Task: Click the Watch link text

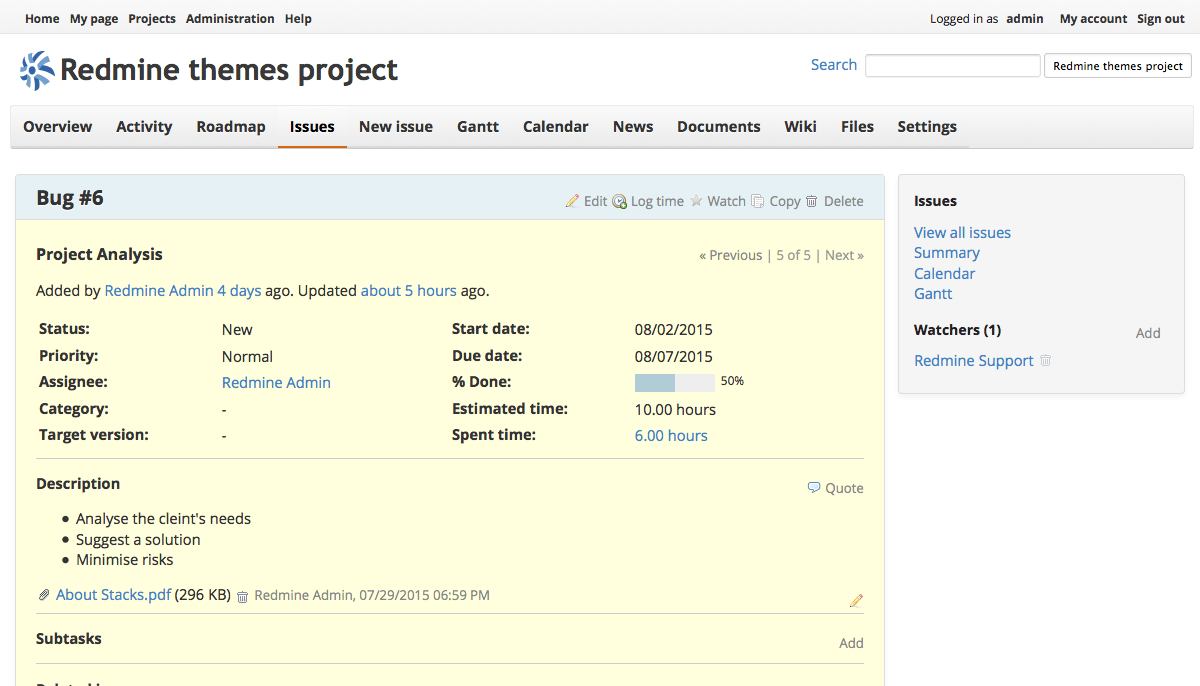Action: coord(726,201)
